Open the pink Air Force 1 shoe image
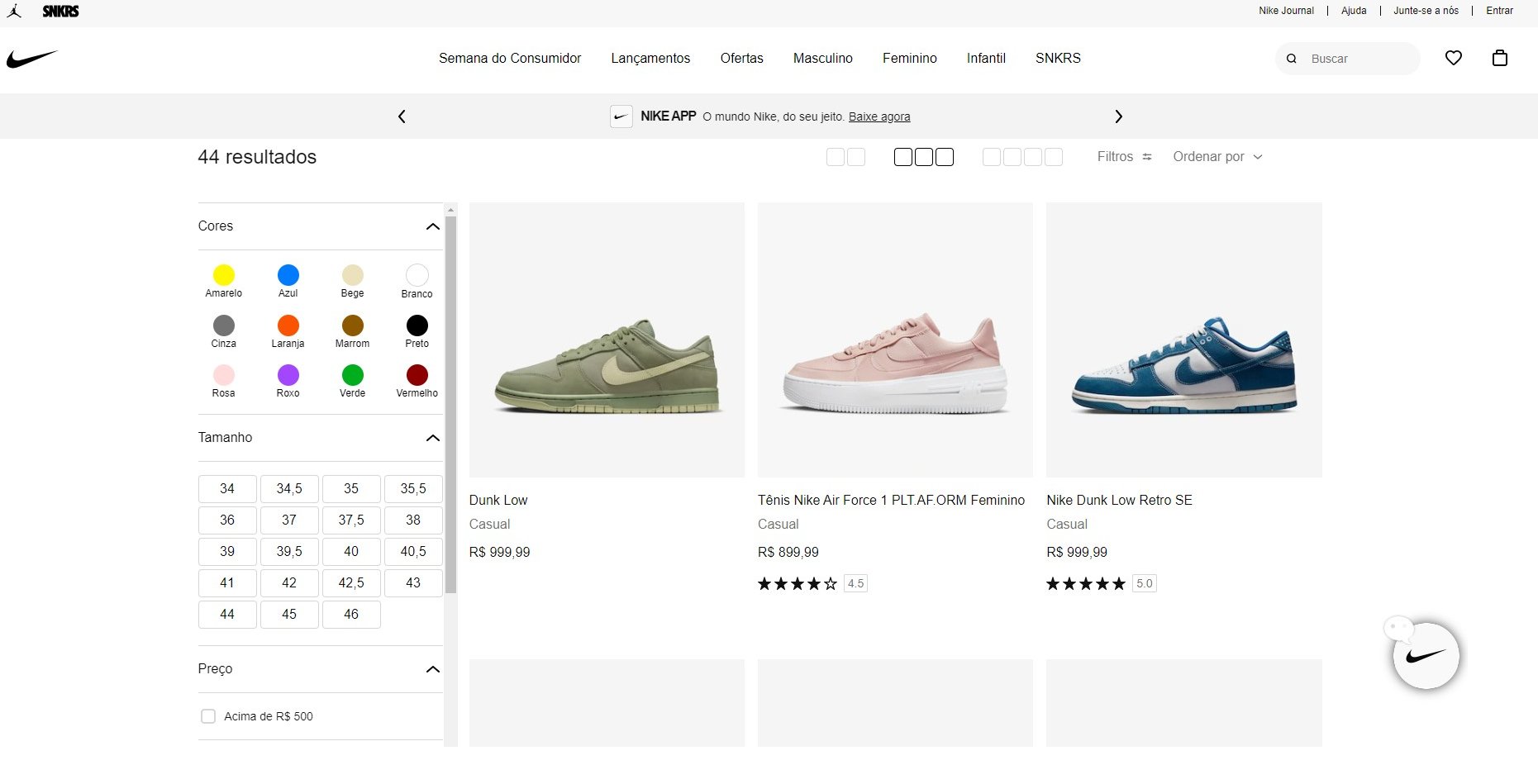Image resolution: width=1538 pixels, height=784 pixels. click(895, 340)
